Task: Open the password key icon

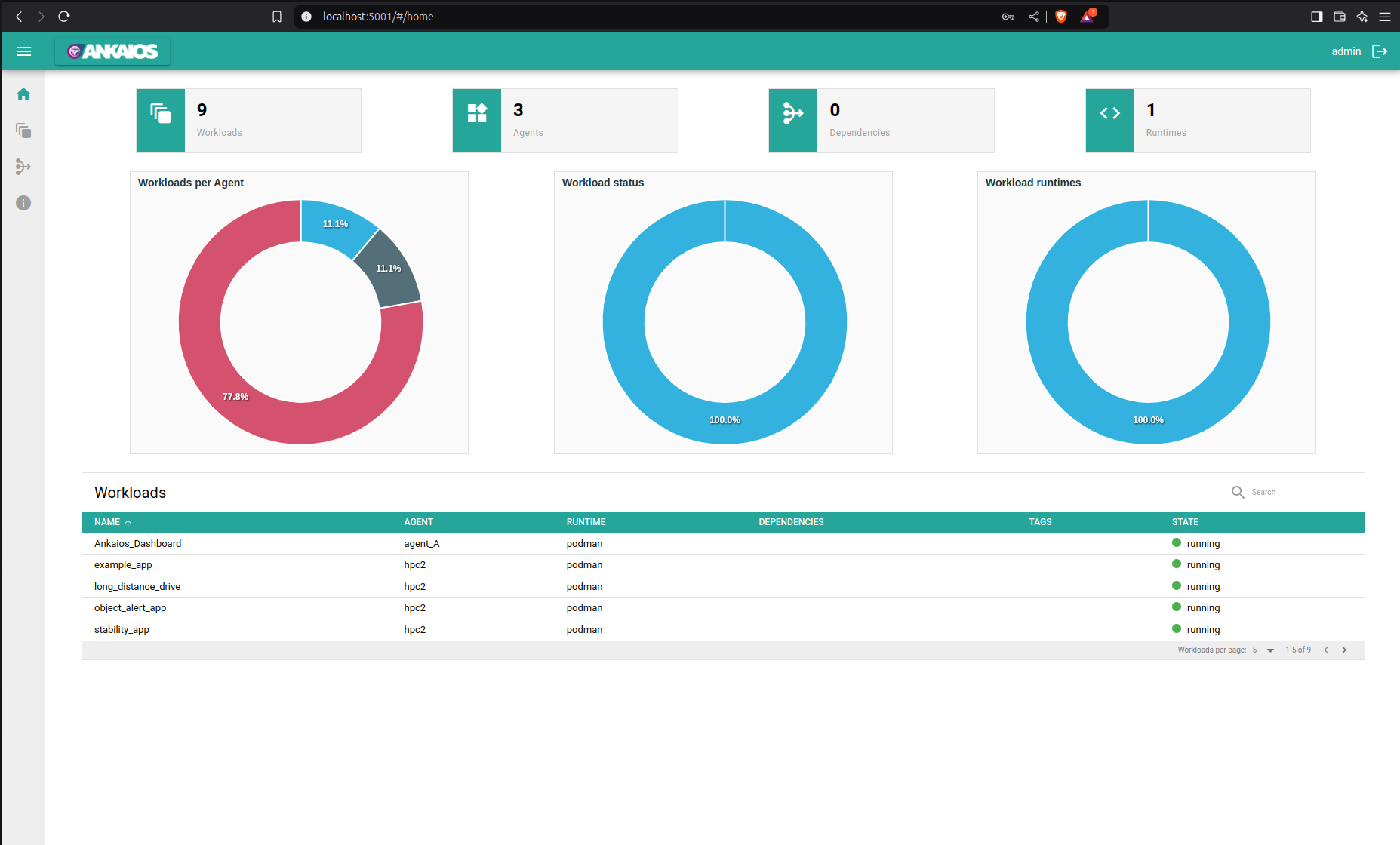Action: (1008, 17)
